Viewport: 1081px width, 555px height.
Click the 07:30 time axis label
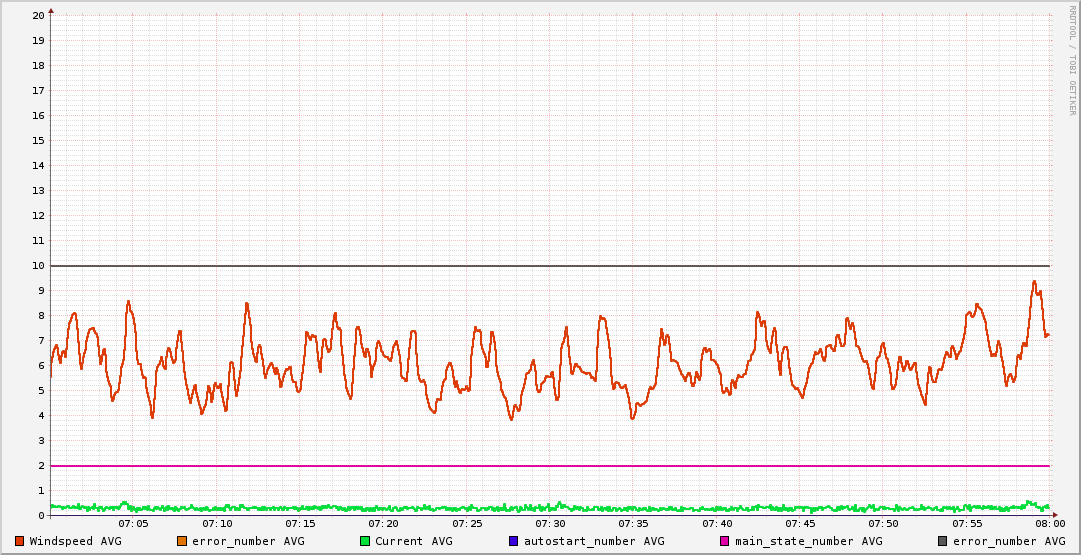point(550,524)
